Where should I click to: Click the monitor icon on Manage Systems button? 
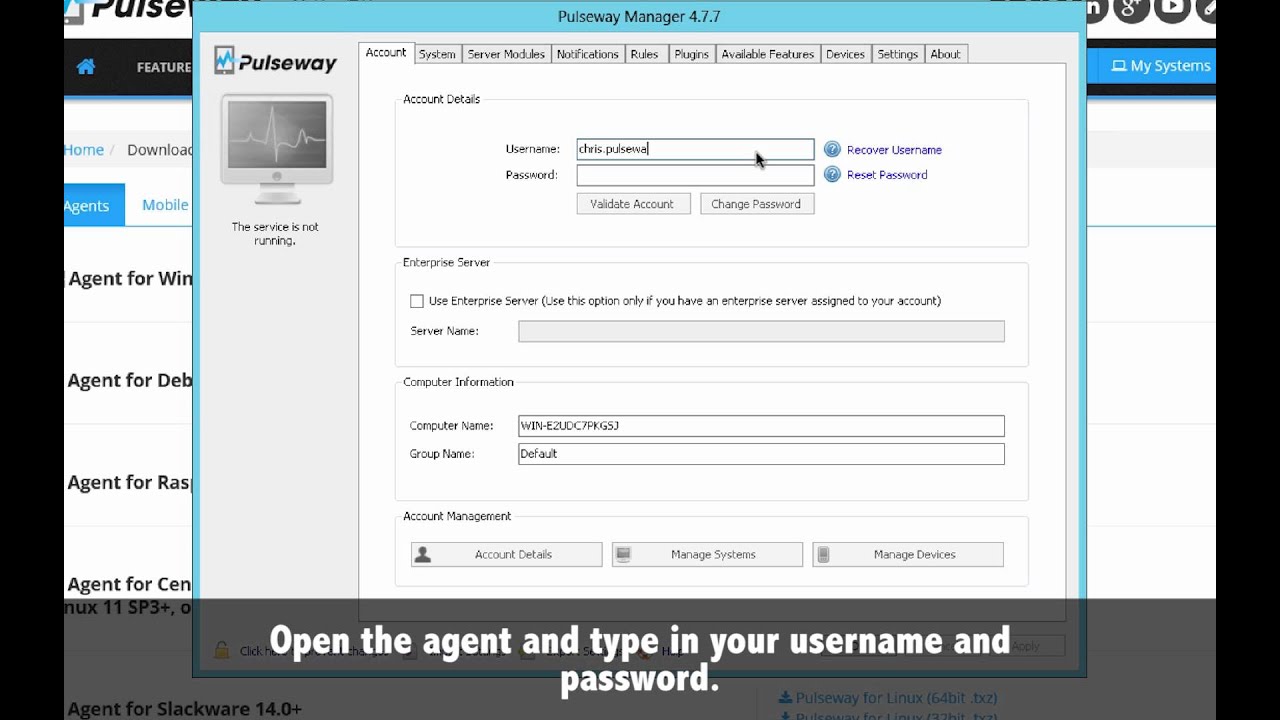(624, 554)
